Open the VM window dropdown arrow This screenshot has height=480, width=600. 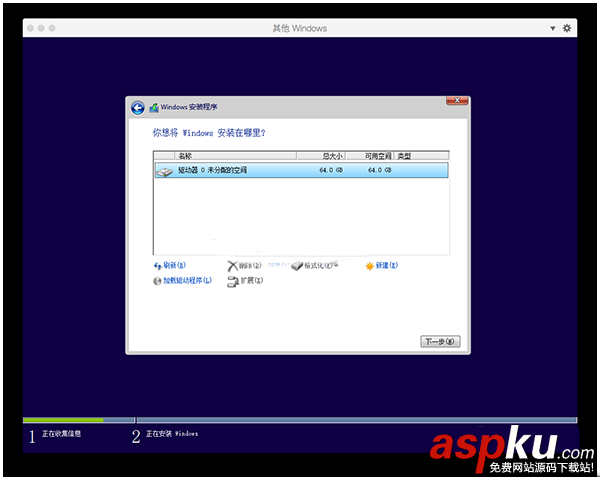[x=553, y=28]
